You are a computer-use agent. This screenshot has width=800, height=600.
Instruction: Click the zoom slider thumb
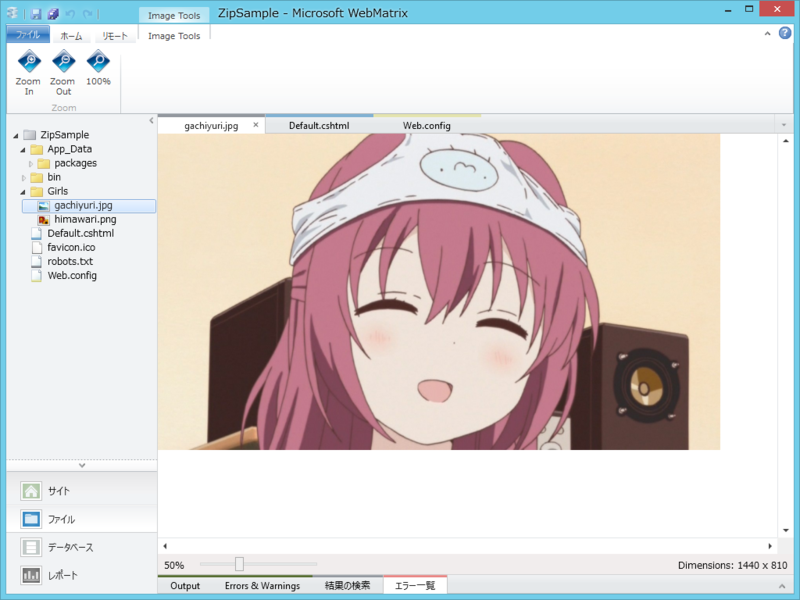239,564
